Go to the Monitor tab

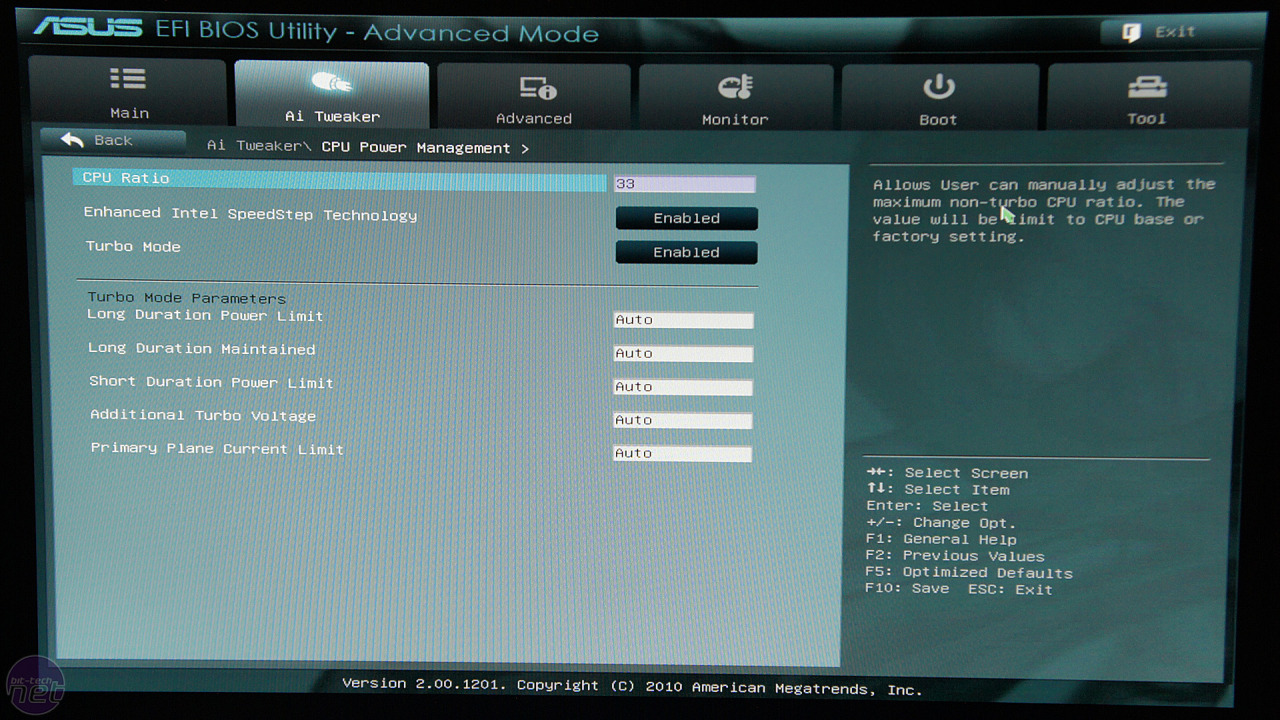735,97
